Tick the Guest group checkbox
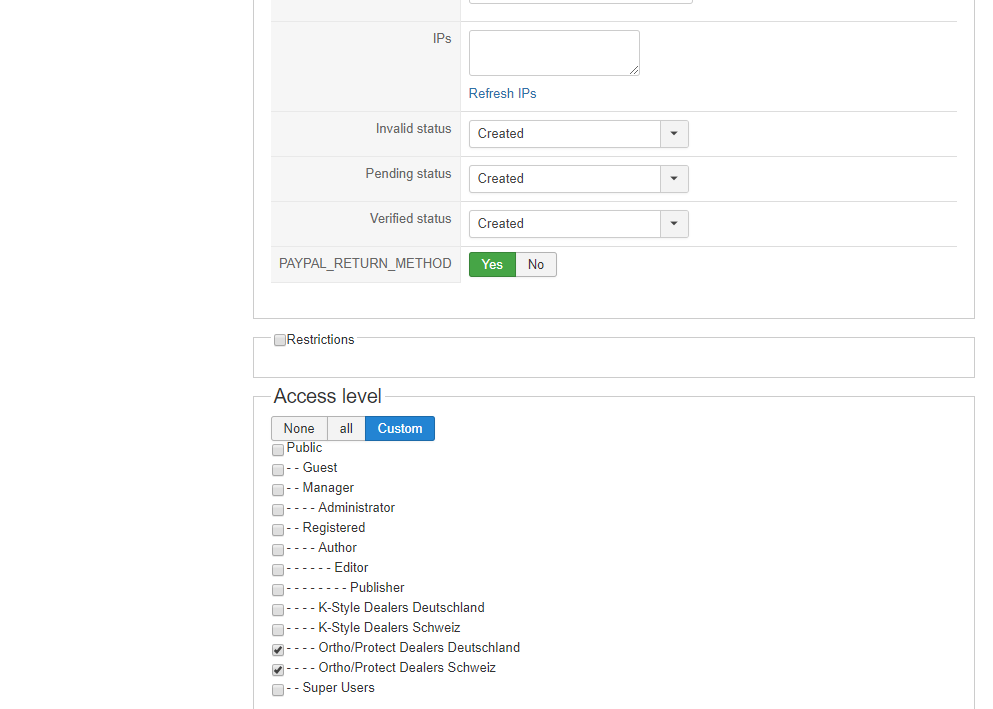This screenshot has height=709, width=993. 278,470
